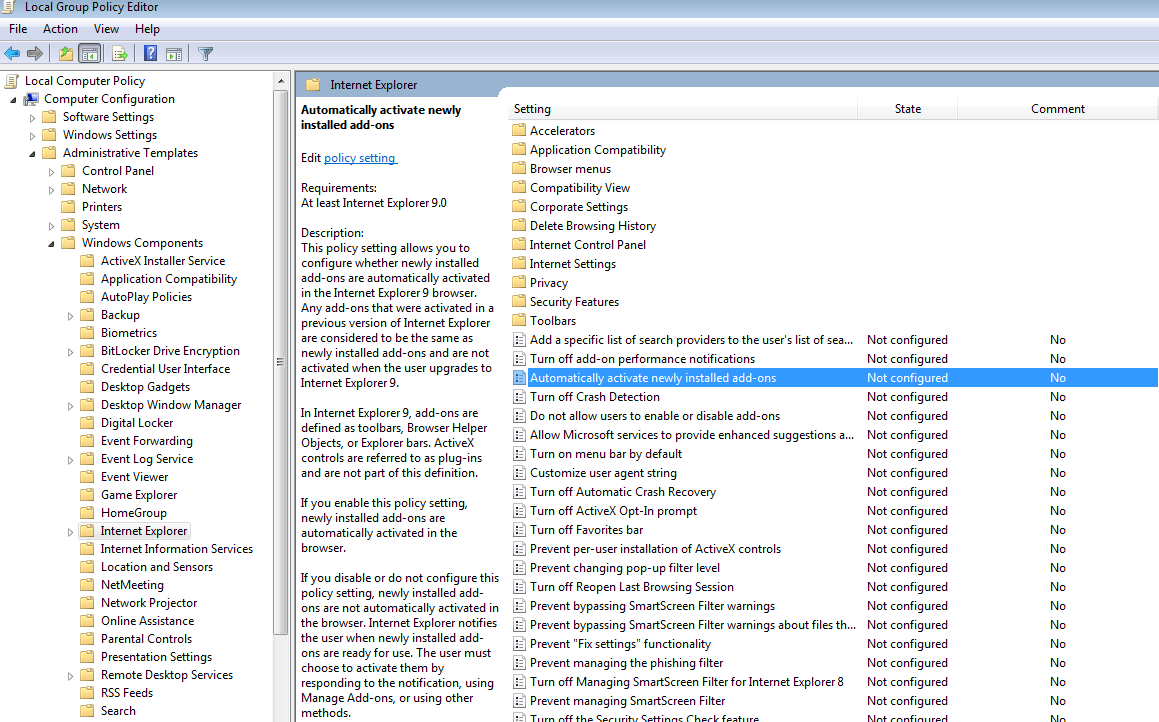Click policy icon beside Customize user agent string
The width and height of the screenshot is (1159, 722).
519,473
